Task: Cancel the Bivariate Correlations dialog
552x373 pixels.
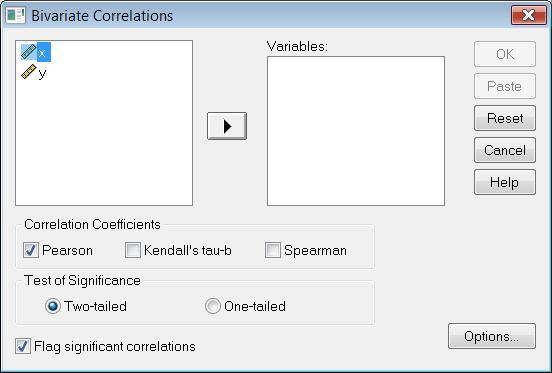Action: tap(505, 150)
